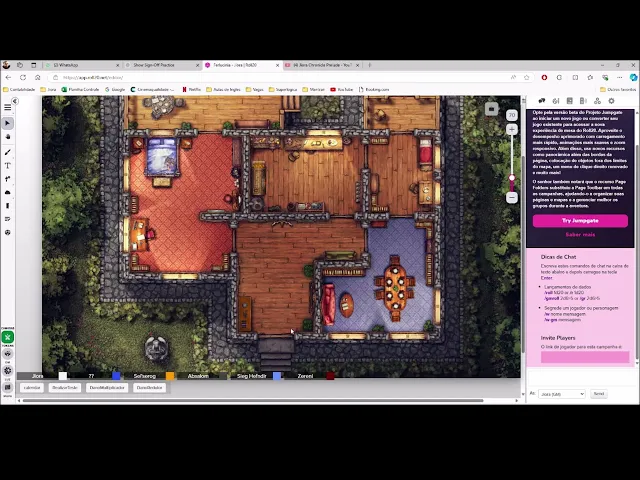The image size is (640, 480).
Task: Click the dark red swatch next to Zoreni
Action: point(330,376)
